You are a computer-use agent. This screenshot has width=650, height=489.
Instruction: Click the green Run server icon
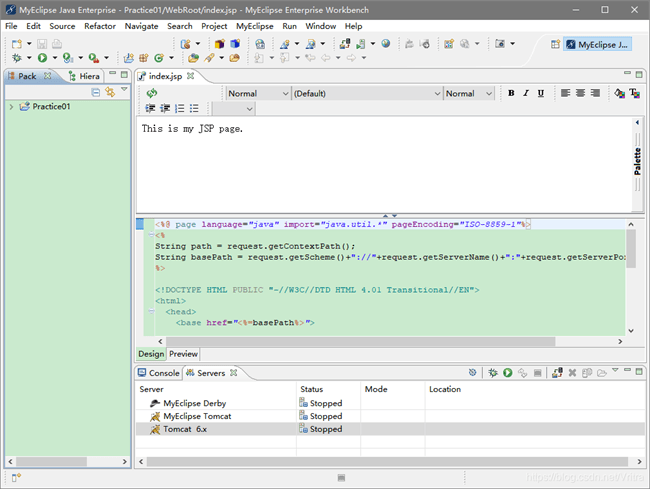(508, 373)
